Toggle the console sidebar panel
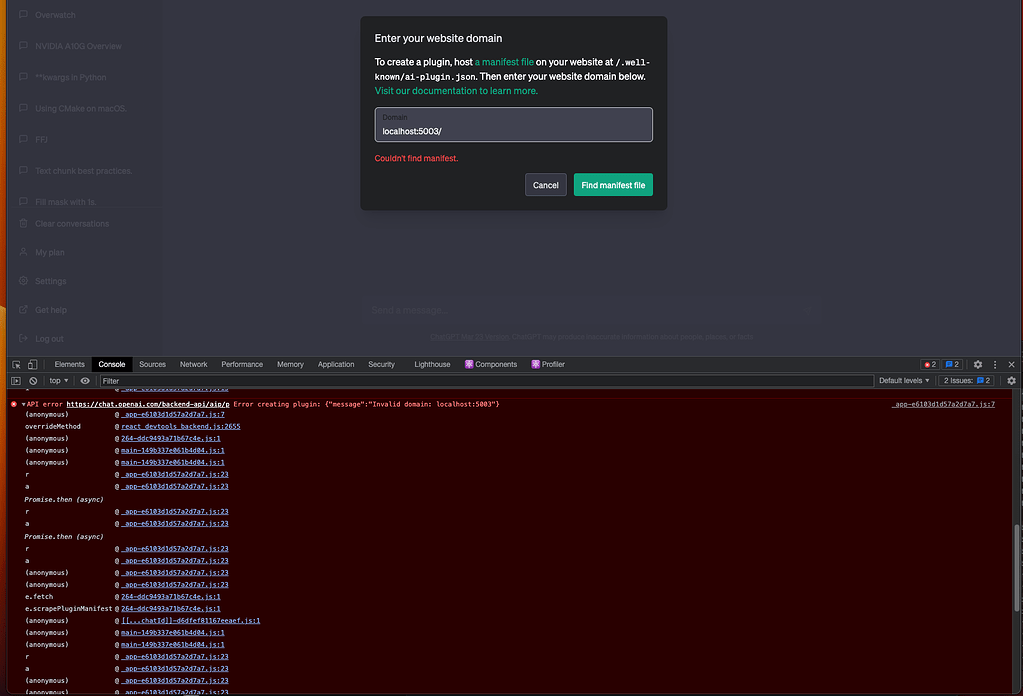Image resolution: width=1023 pixels, height=696 pixels. pyautogui.click(x=14, y=380)
